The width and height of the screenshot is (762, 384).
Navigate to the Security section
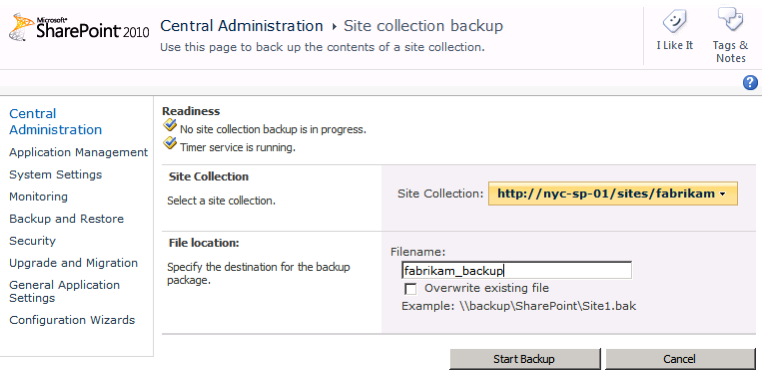(33, 241)
